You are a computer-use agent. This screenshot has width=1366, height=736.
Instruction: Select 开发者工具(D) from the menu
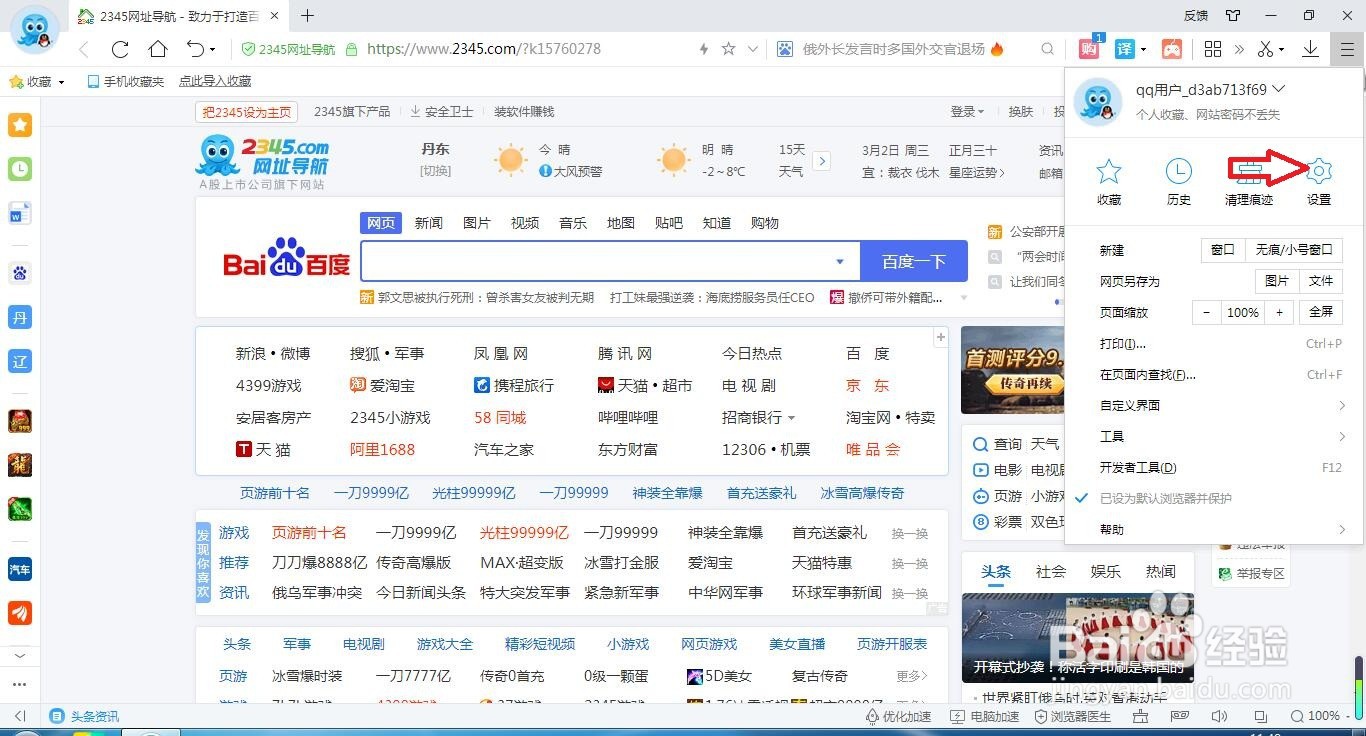1140,466
